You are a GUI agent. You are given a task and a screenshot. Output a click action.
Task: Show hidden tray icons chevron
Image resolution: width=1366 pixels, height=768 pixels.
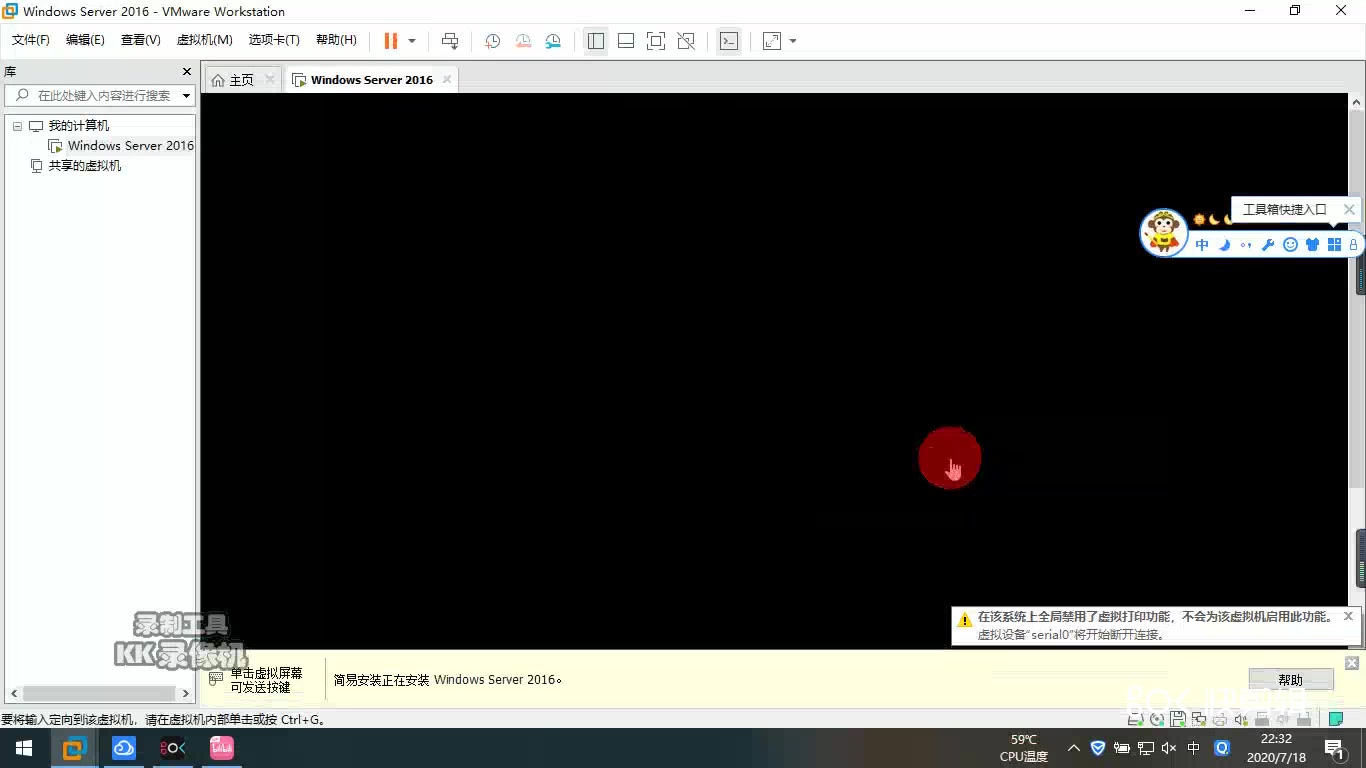click(x=1074, y=748)
